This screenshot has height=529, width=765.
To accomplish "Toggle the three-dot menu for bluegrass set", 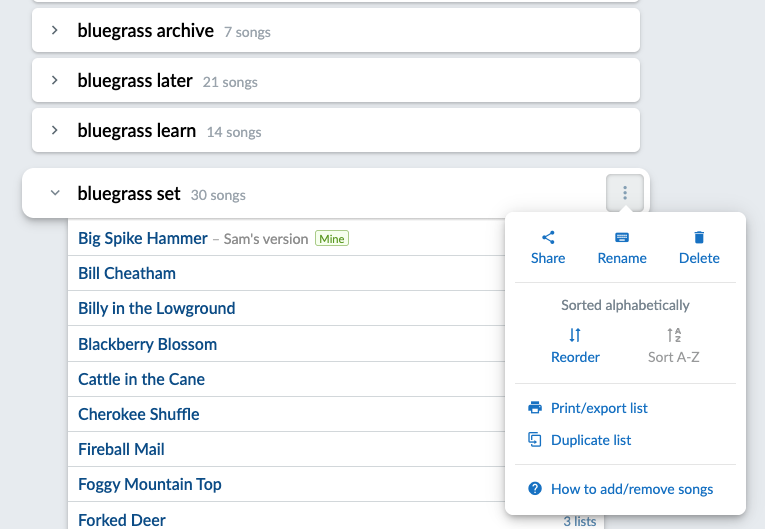I will [625, 193].
